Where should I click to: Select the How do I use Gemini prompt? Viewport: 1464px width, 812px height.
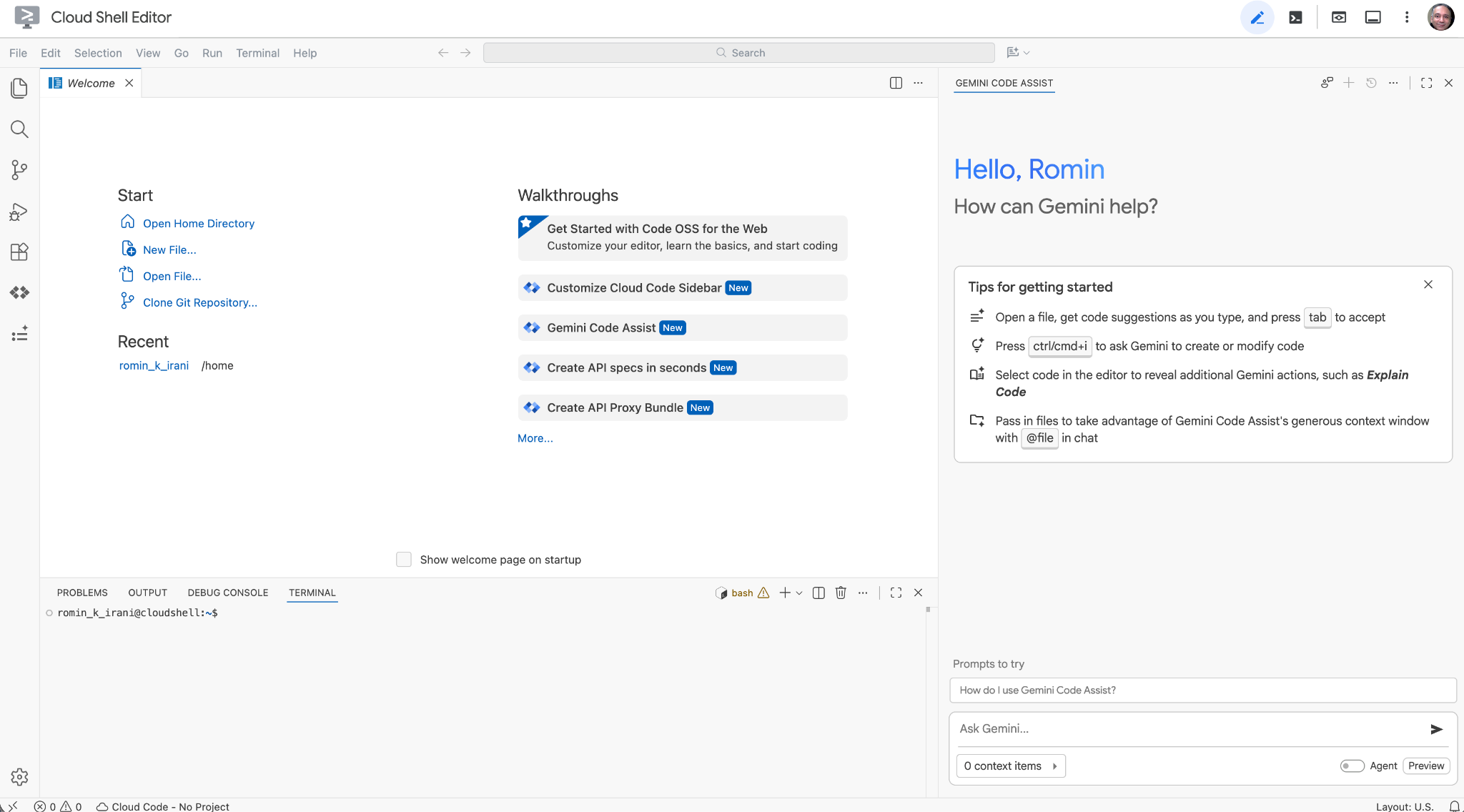coord(1203,690)
